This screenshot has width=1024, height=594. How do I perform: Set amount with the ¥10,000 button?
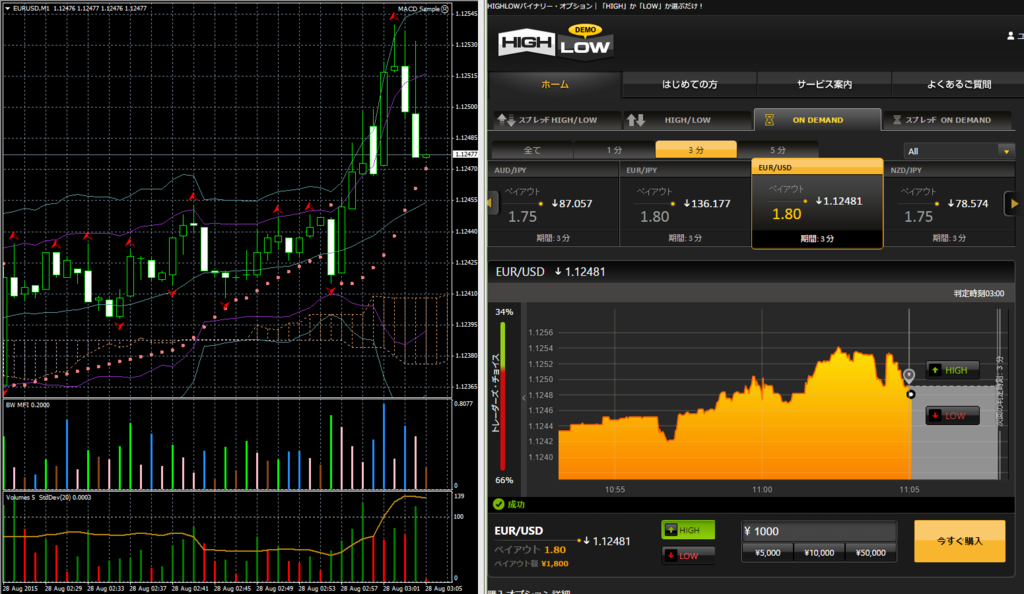pyautogui.click(x=819, y=553)
